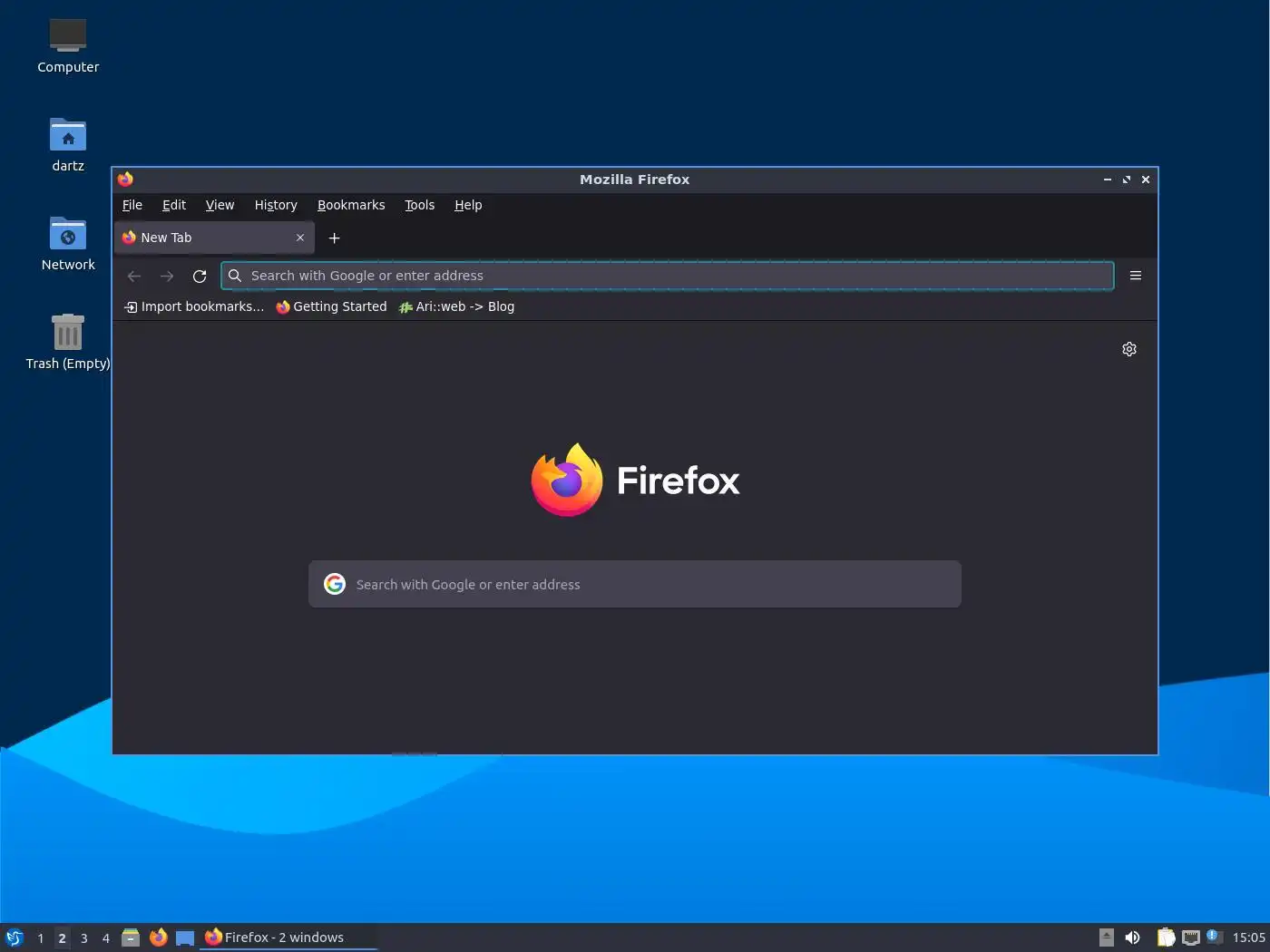Open a new tab with plus button

click(334, 238)
